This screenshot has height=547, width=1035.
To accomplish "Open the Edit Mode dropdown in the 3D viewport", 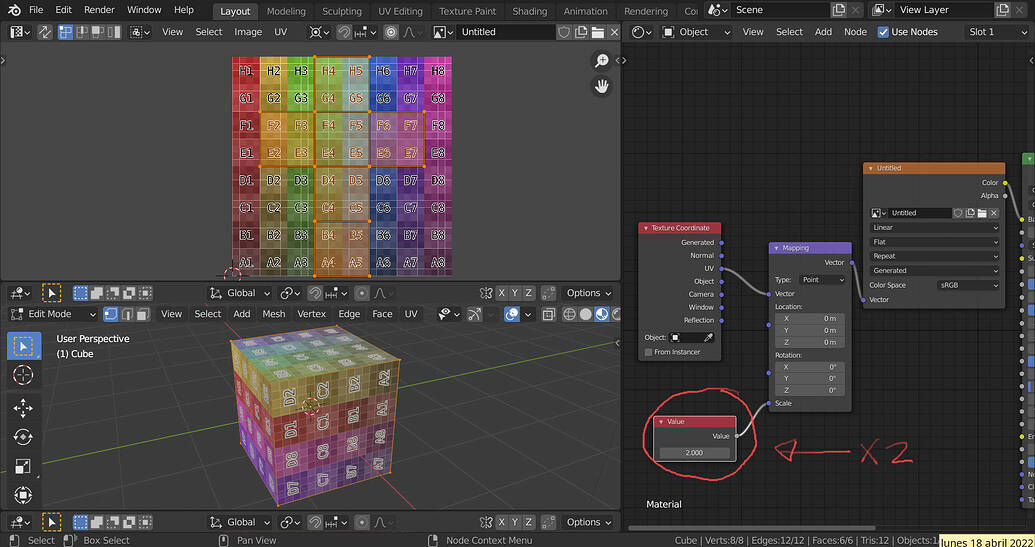I will click(52, 314).
